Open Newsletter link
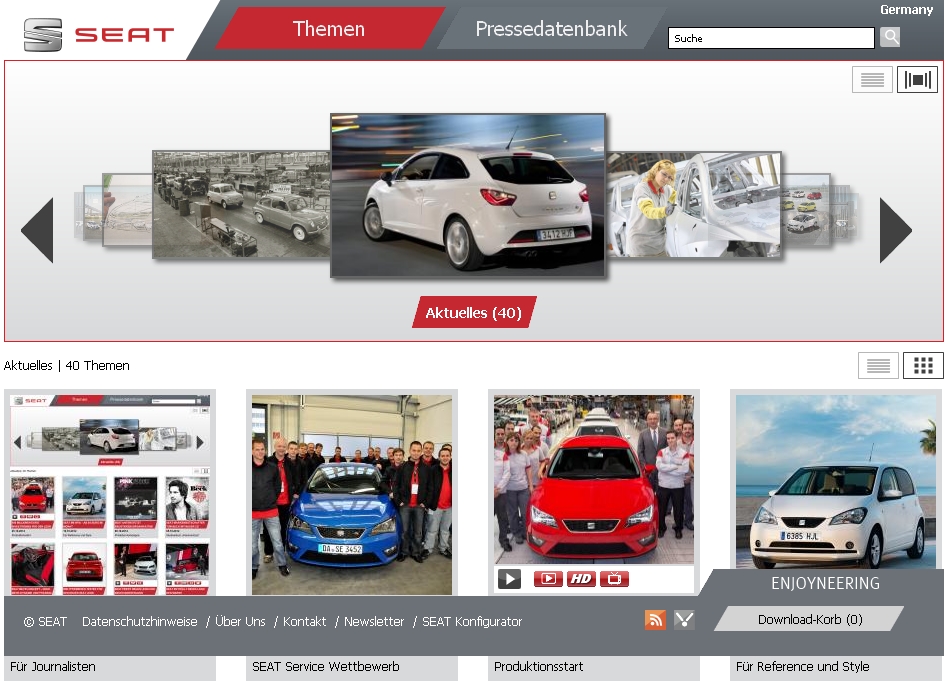The image size is (951, 681). 374,622
